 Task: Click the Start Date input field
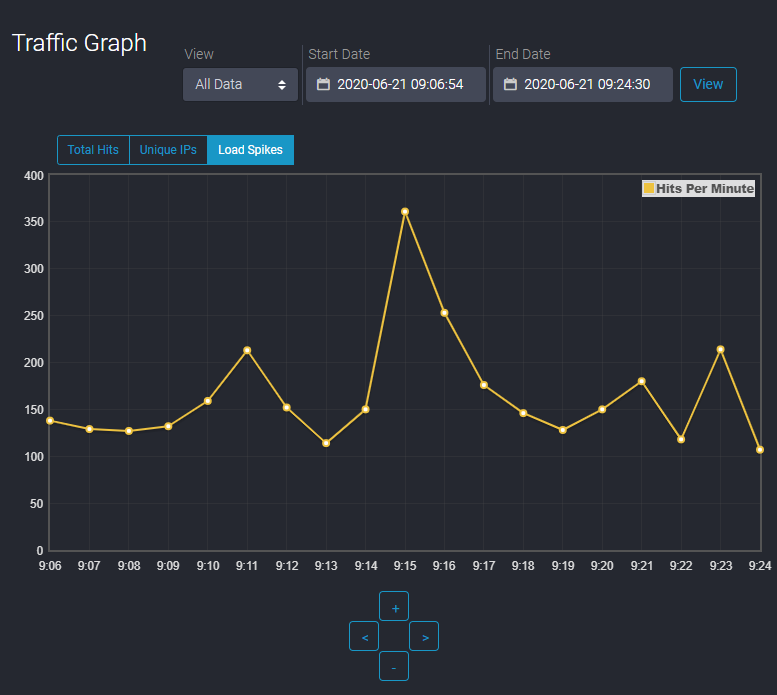click(400, 85)
